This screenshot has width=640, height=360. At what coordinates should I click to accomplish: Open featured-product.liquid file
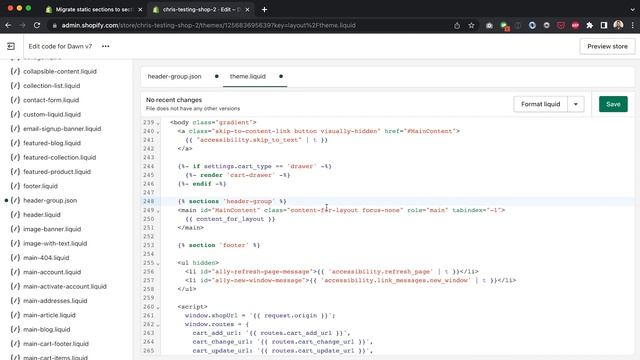(57, 172)
